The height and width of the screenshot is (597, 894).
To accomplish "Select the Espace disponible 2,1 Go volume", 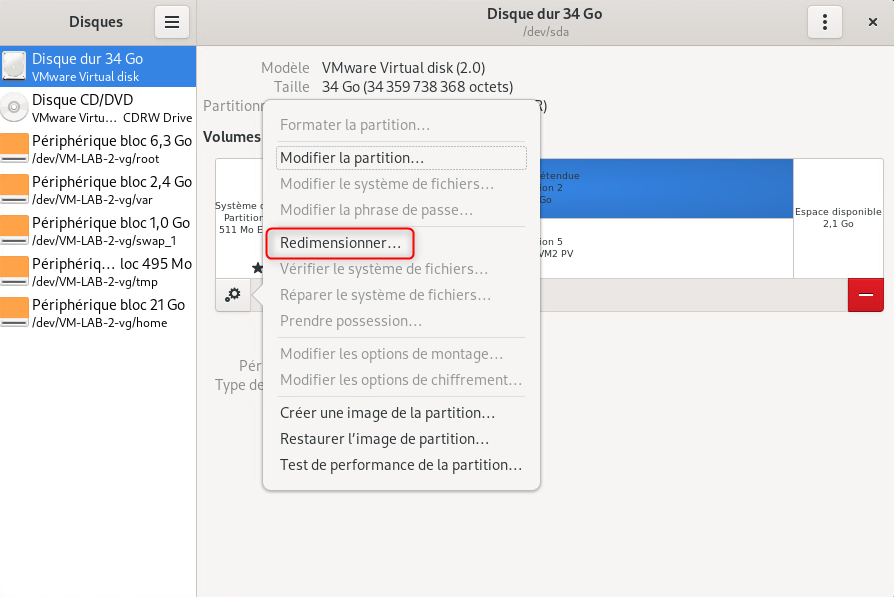I will [838, 218].
